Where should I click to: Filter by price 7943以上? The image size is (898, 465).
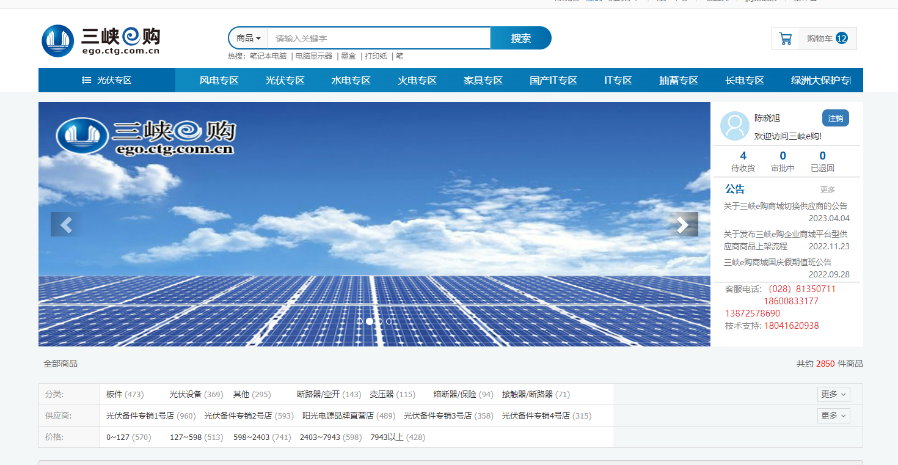tap(397, 437)
